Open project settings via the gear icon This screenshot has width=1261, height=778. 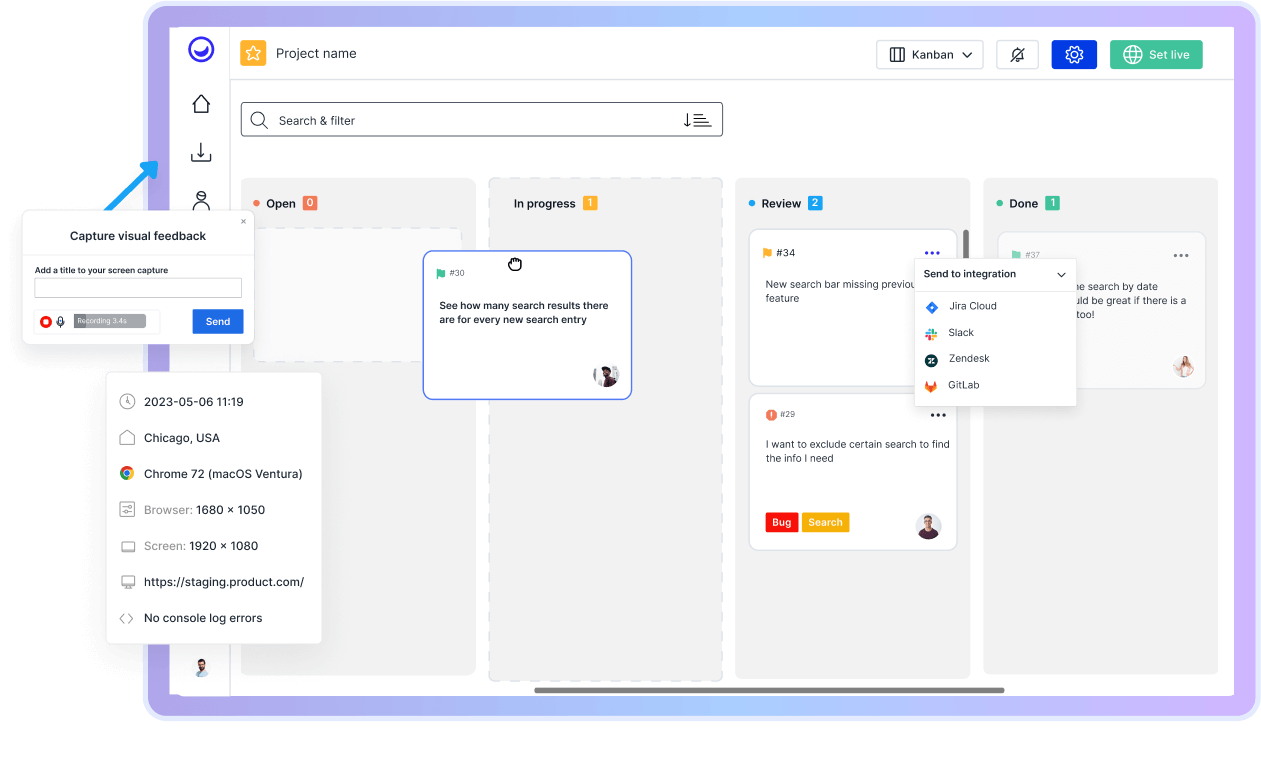pyautogui.click(x=1074, y=54)
